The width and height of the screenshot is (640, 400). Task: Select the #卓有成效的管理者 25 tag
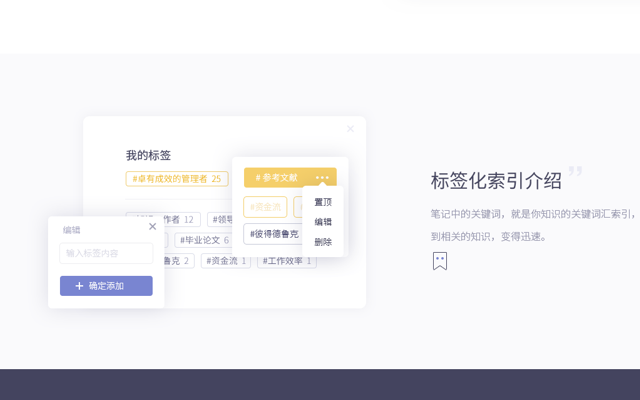[x=177, y=179]
